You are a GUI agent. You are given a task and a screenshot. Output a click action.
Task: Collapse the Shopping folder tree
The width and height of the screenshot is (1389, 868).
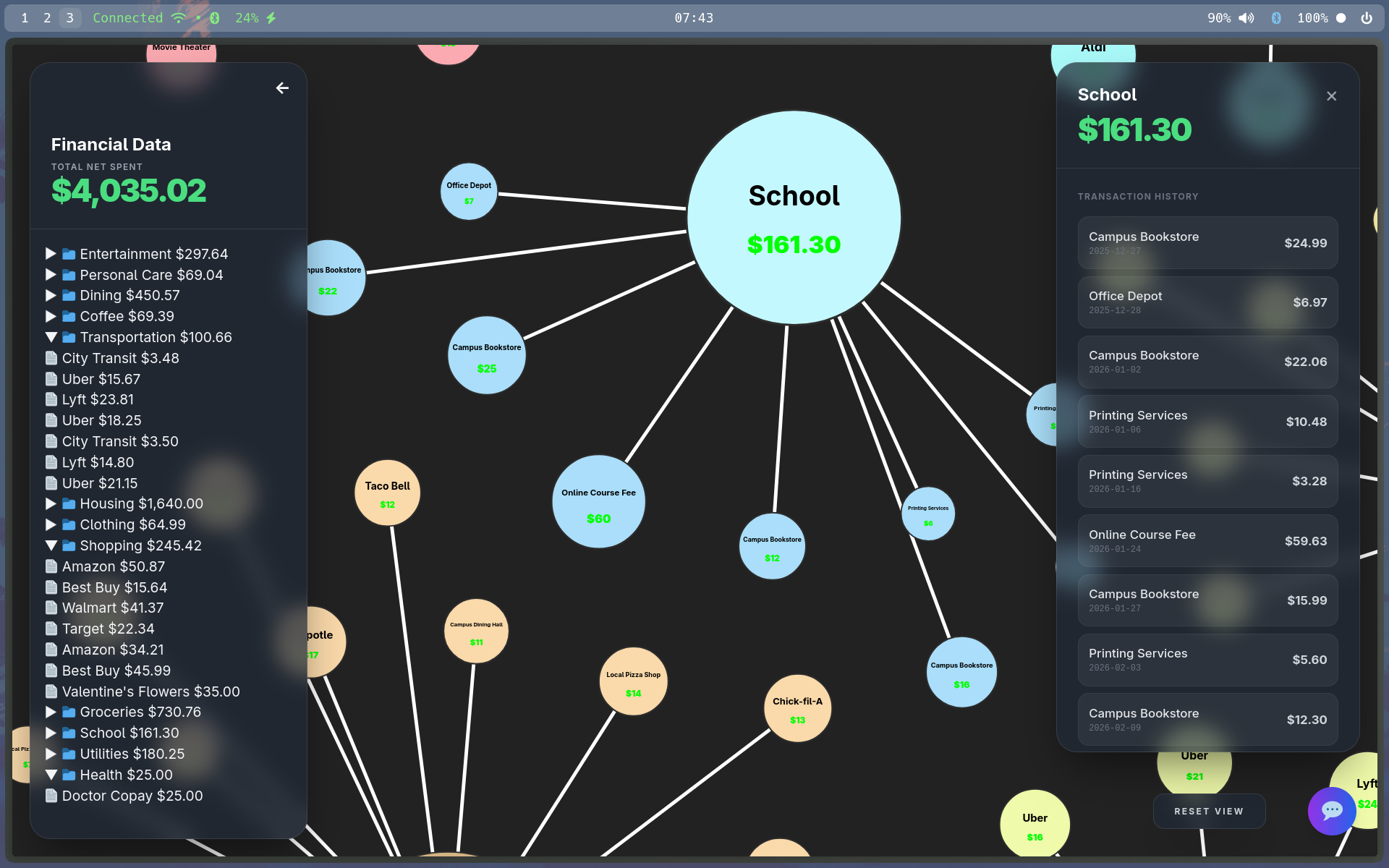(x=51, y=545)
